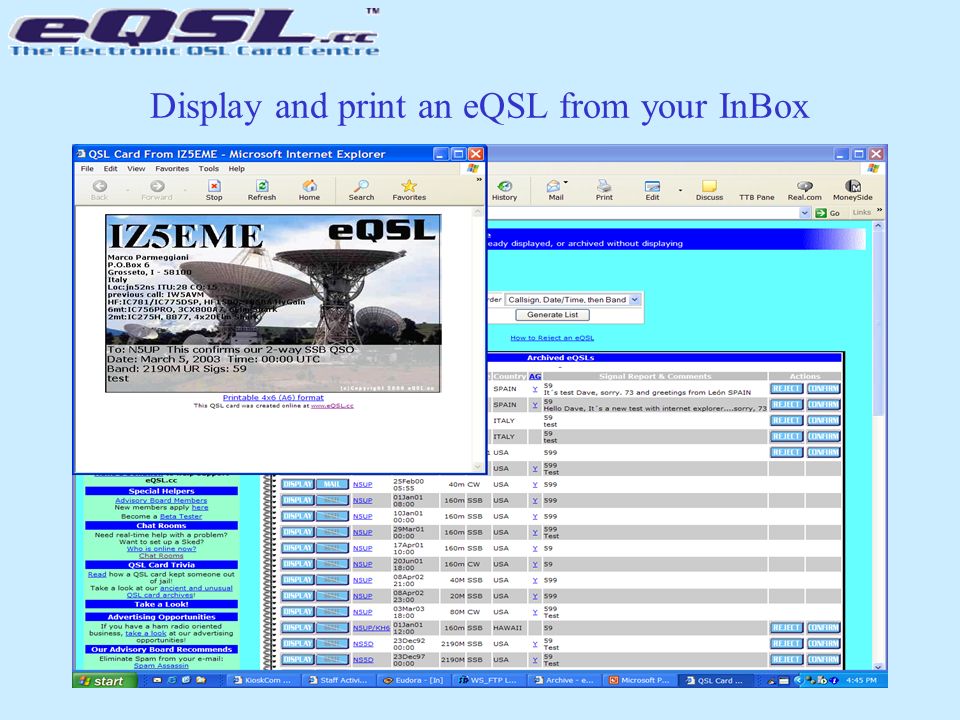The width and height of the screenshot is (960, 720).
Task: Open the Favorites menu
Action: tap(172, 169)
